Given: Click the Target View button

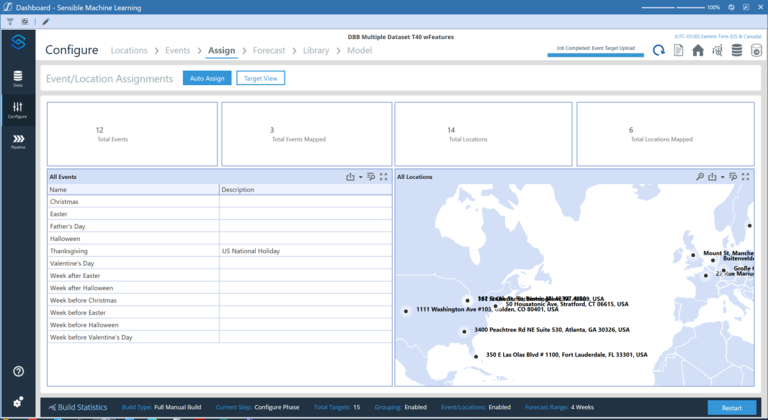Looking at the screenshot, I should click(261, 78).
